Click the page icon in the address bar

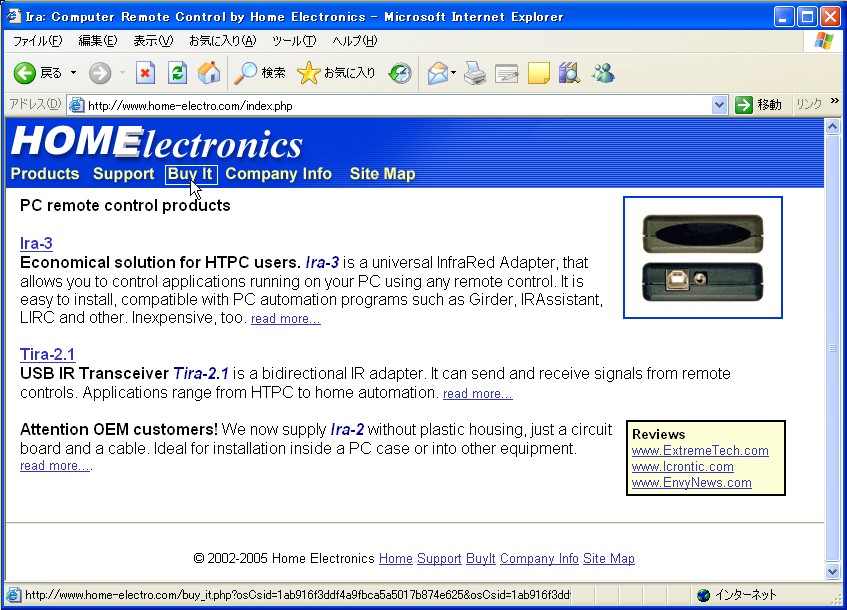coord(77,105)
